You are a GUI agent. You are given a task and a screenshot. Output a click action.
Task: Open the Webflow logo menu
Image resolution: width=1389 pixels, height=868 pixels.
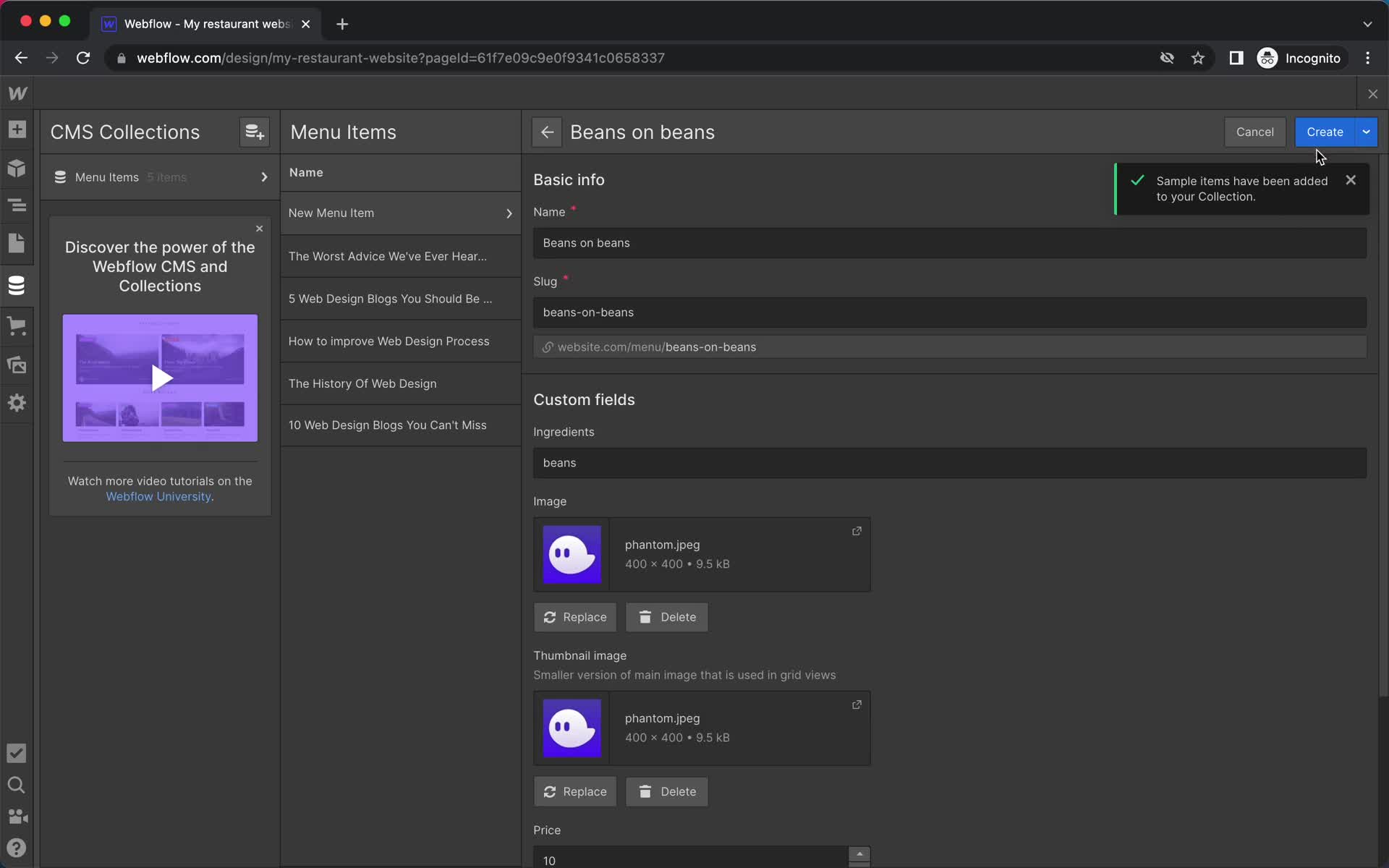coord(17,93)
